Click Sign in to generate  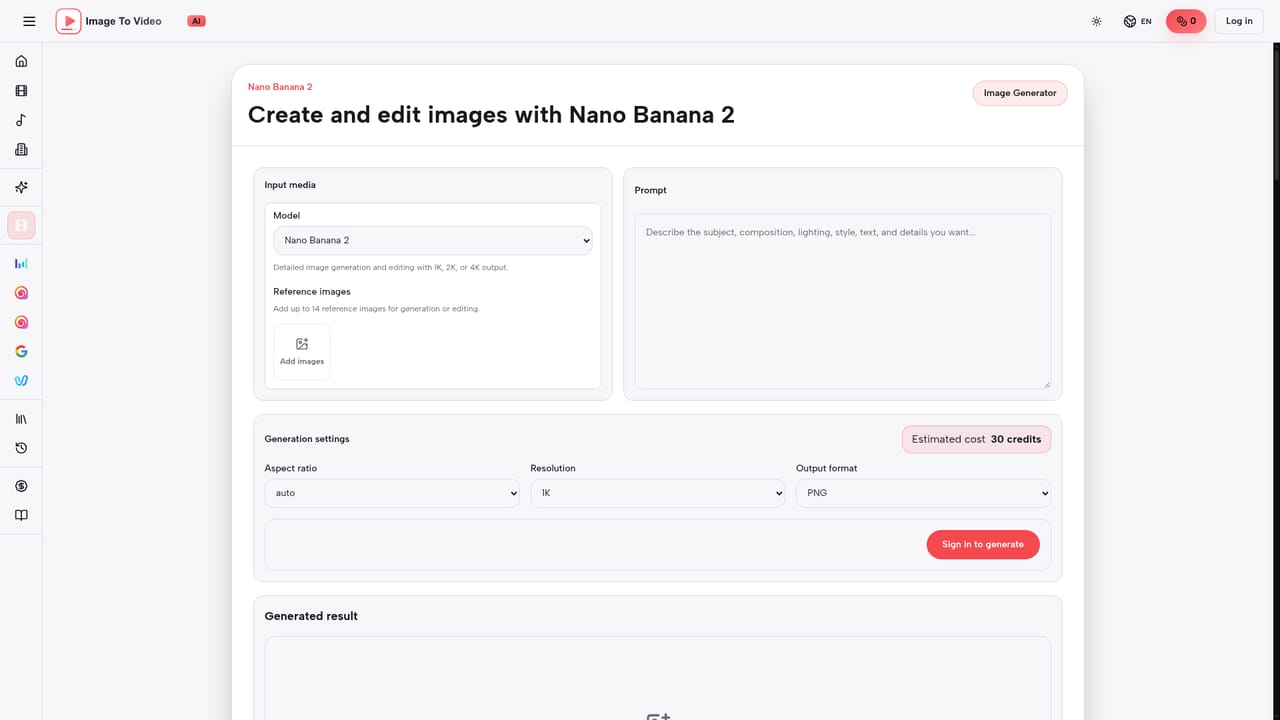[983, 544]
